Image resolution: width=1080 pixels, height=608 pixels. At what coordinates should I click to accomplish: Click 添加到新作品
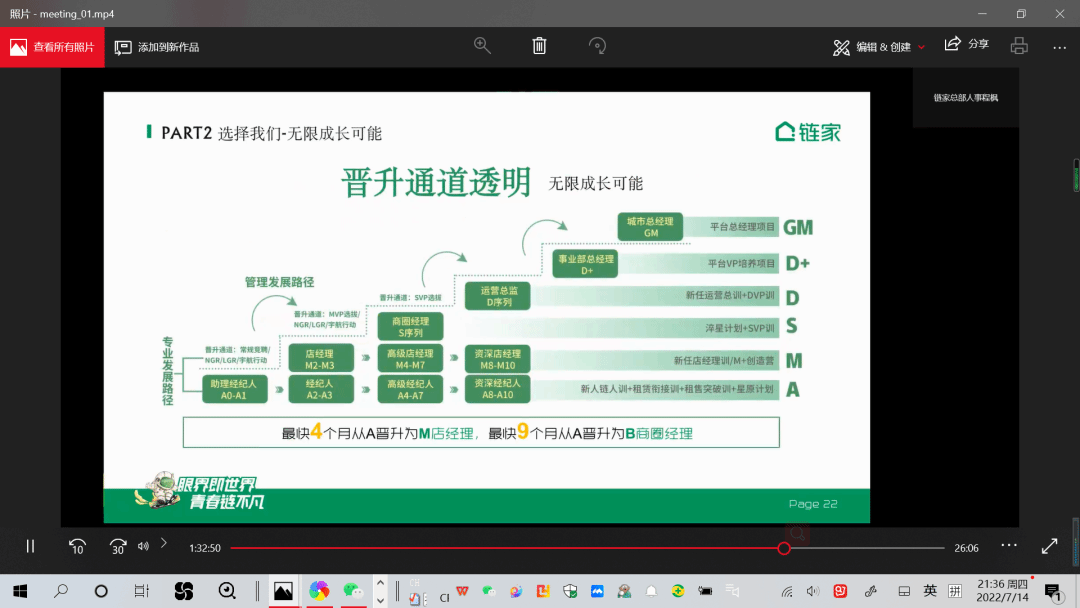pos(157,47)
